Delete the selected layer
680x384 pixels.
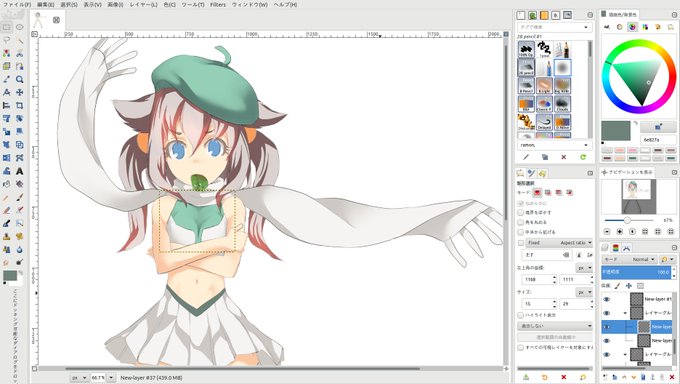[672, 377]
